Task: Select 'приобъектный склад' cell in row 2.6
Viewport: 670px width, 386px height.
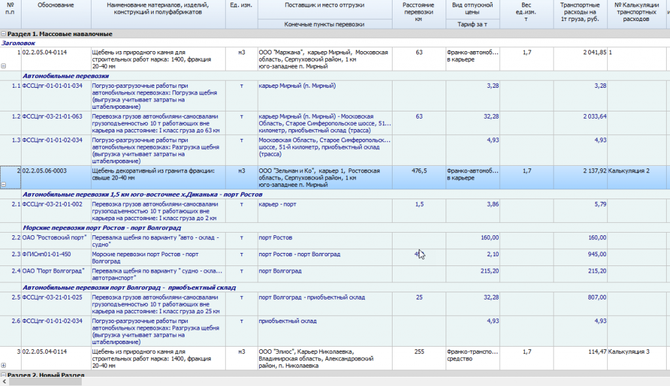Action: pyautogui.click(x=325, y=331)
